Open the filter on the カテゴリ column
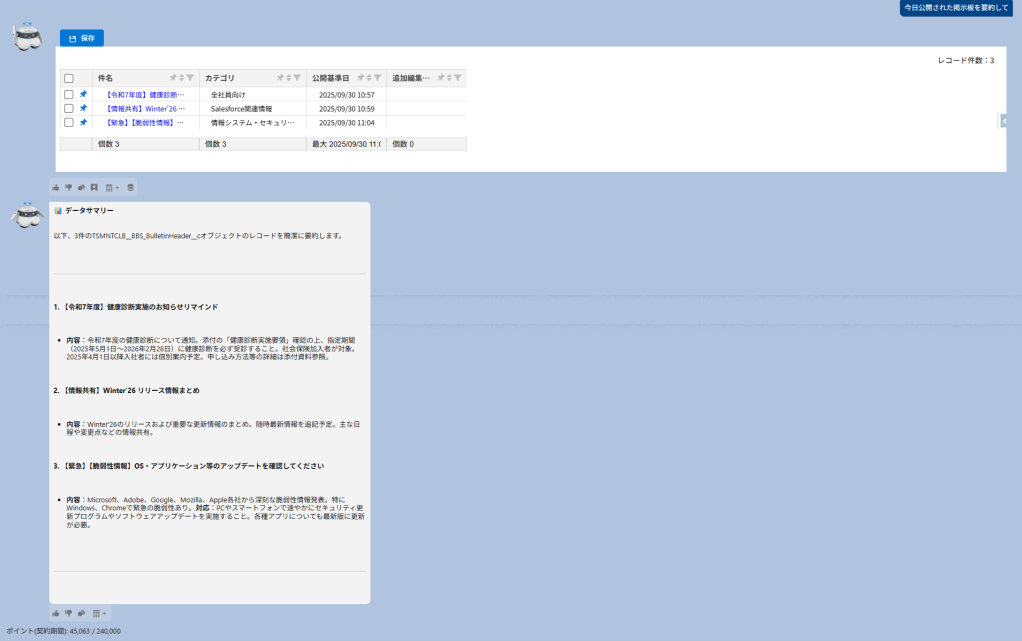 pos(297,78)
